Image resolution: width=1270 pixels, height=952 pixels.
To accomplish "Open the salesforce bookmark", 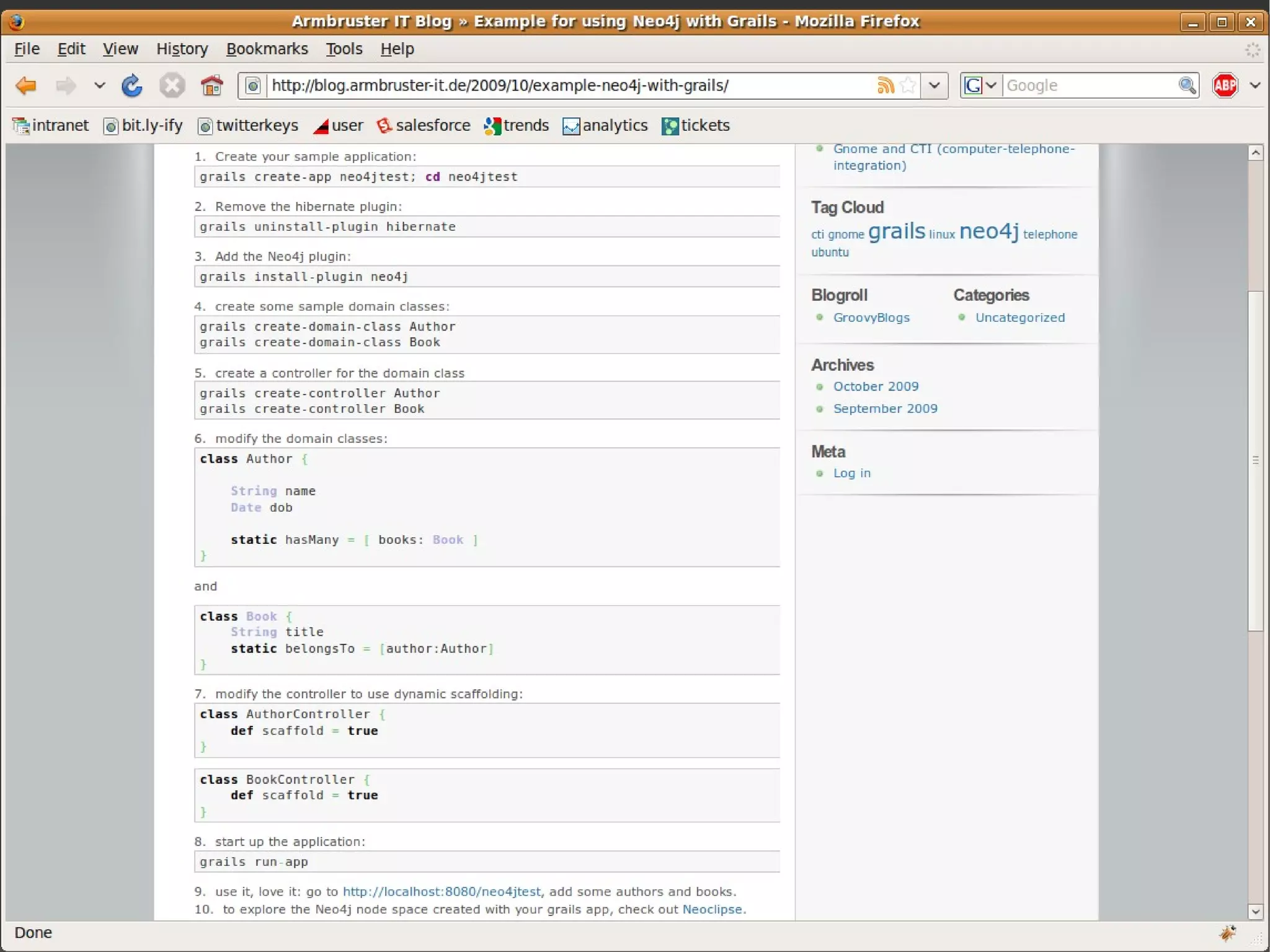I will 423,126.
